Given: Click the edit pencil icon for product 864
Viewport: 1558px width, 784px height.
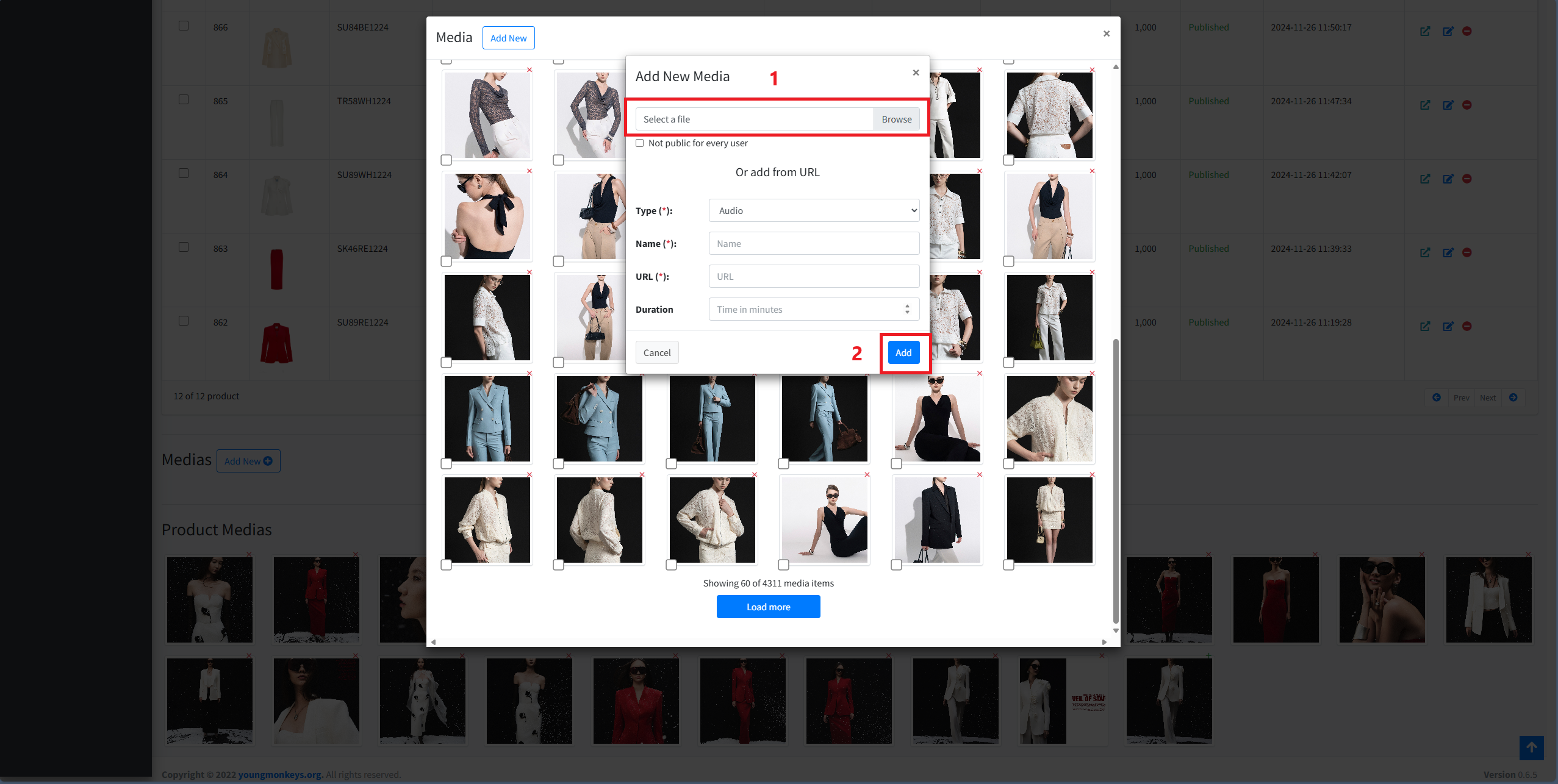Looking at the screenshot, I should 1448,179.
